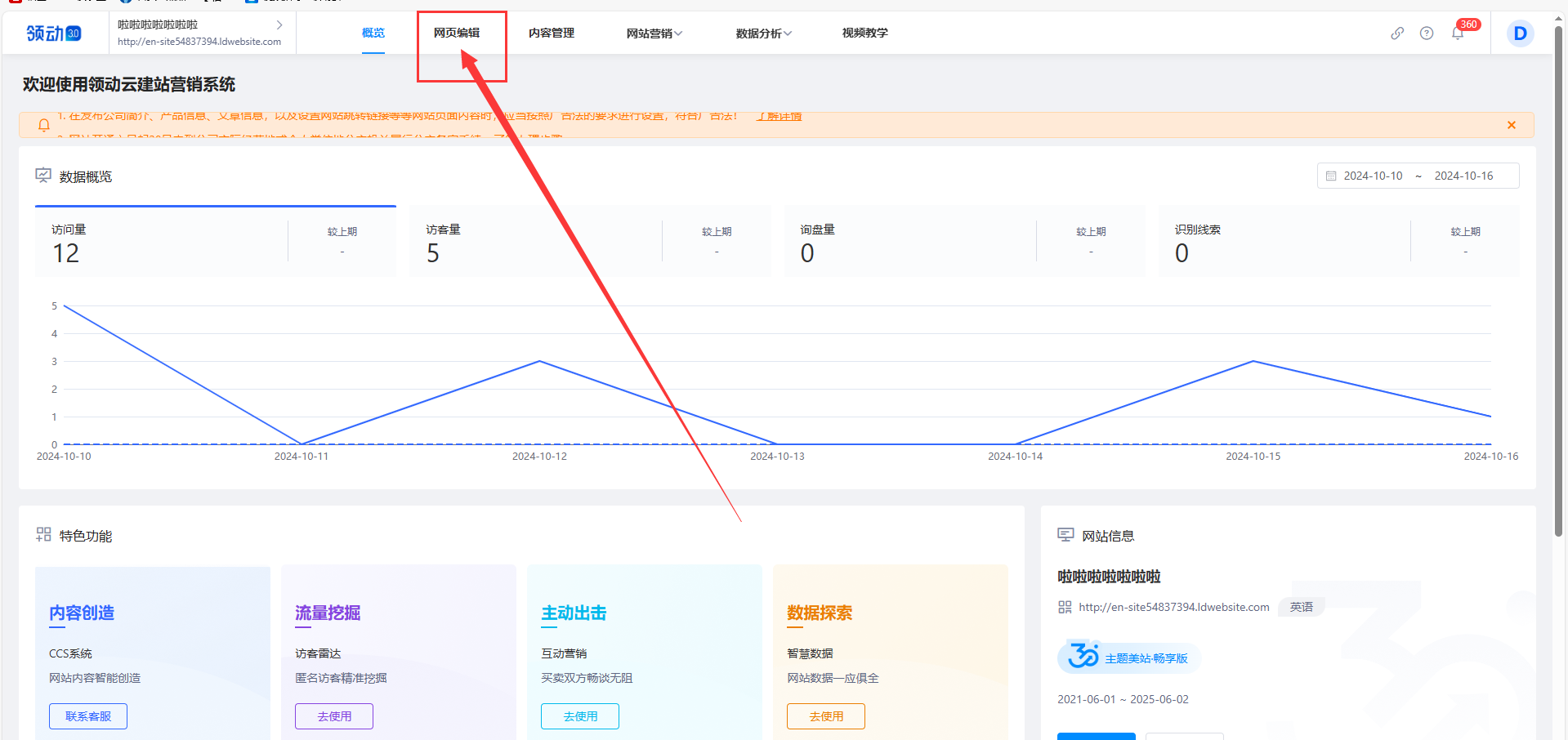1568x740 pixels.
Task: Open the link sharing icon in top bar
Action: click(1396, 33)
